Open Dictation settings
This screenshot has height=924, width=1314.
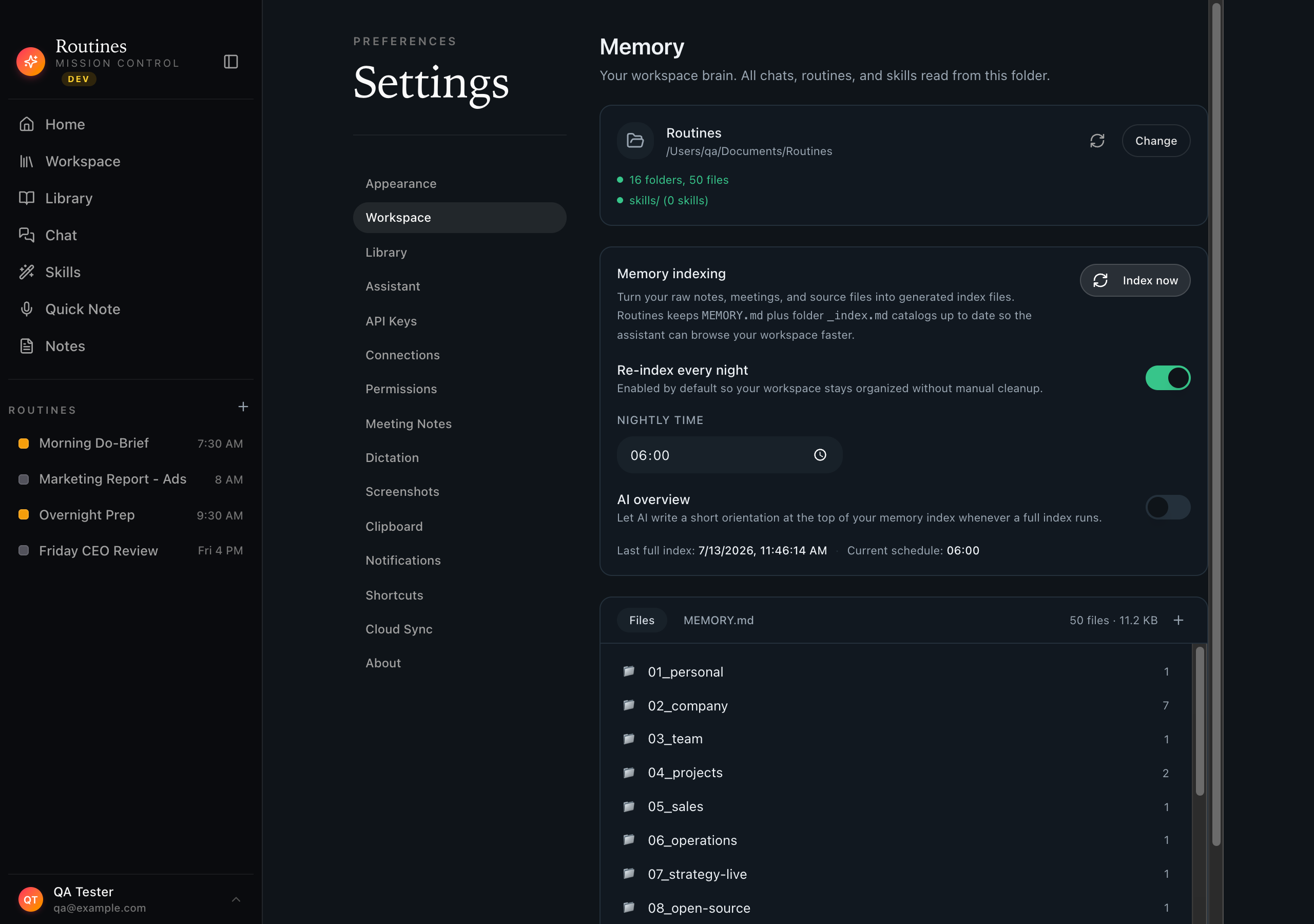point(459,457)
